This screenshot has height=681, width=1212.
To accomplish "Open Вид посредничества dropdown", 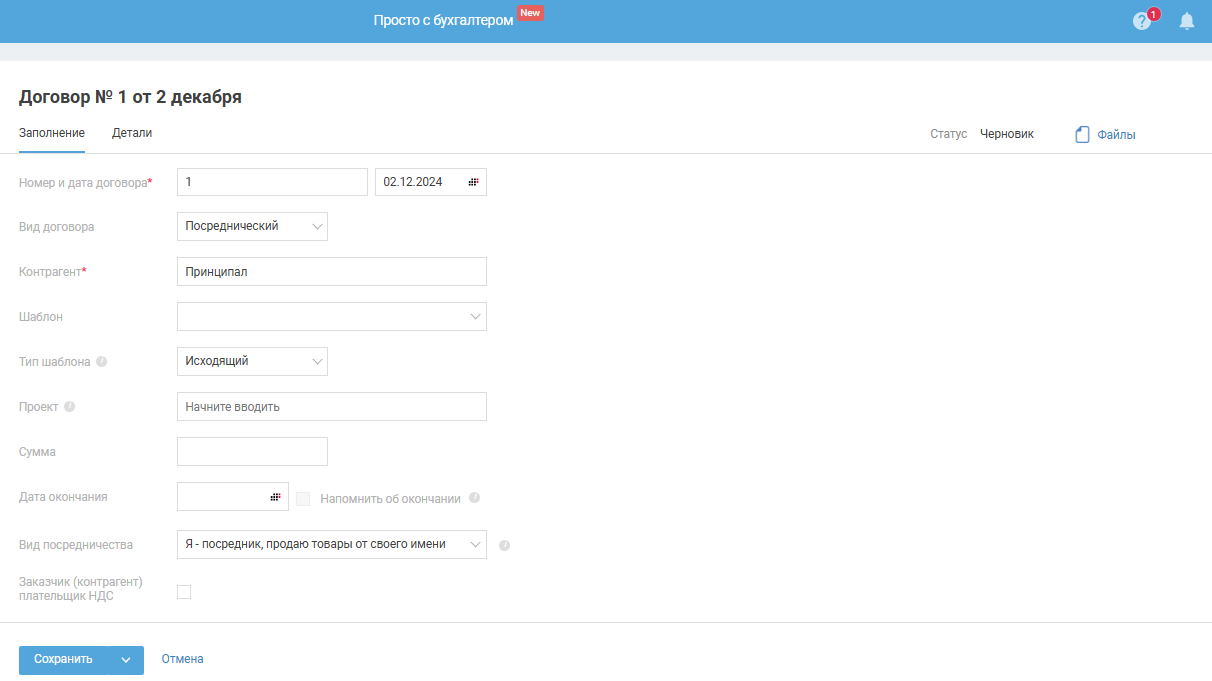I will 332,544.
